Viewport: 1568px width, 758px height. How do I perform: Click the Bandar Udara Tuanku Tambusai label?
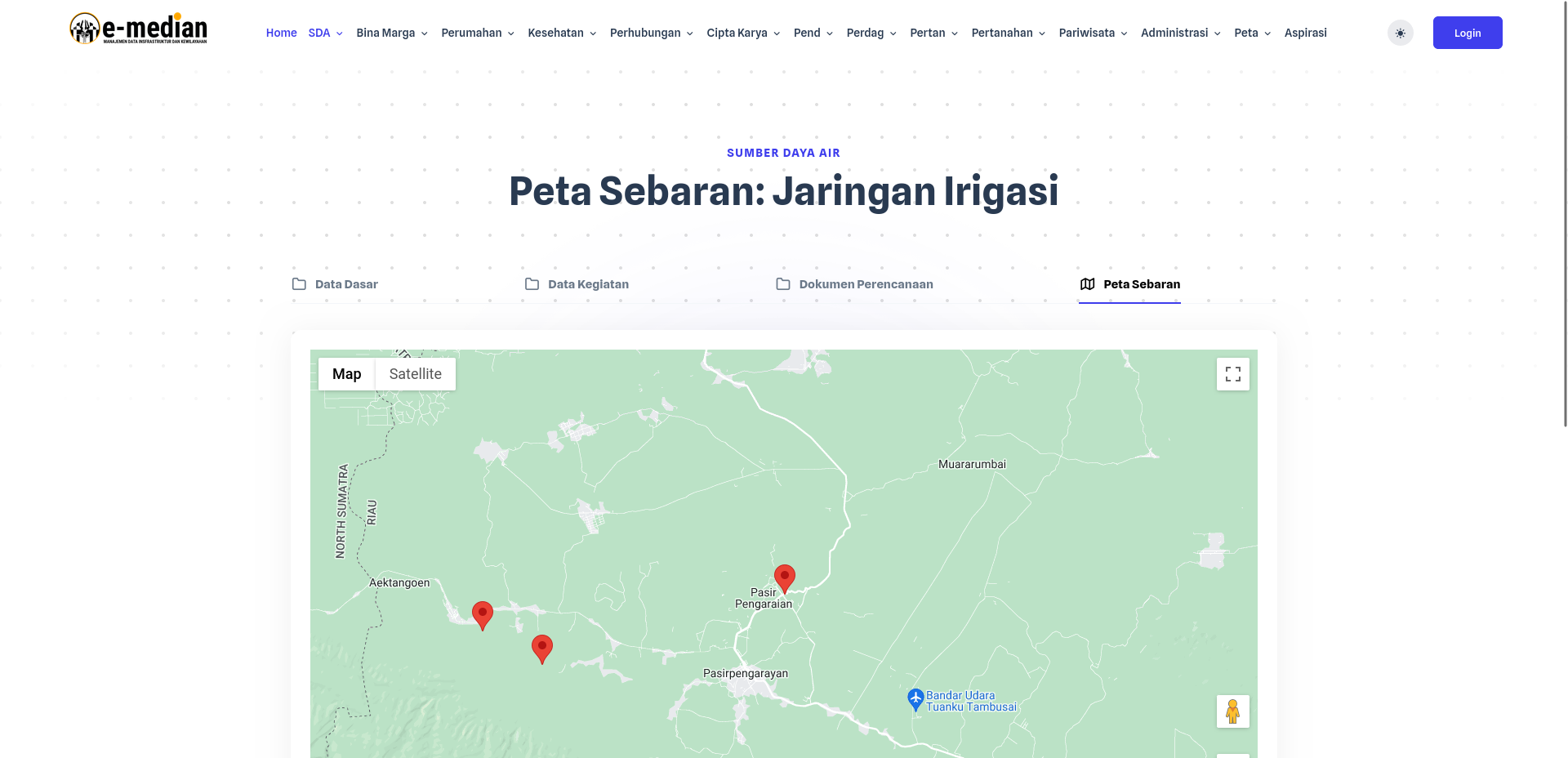(971, 701)
